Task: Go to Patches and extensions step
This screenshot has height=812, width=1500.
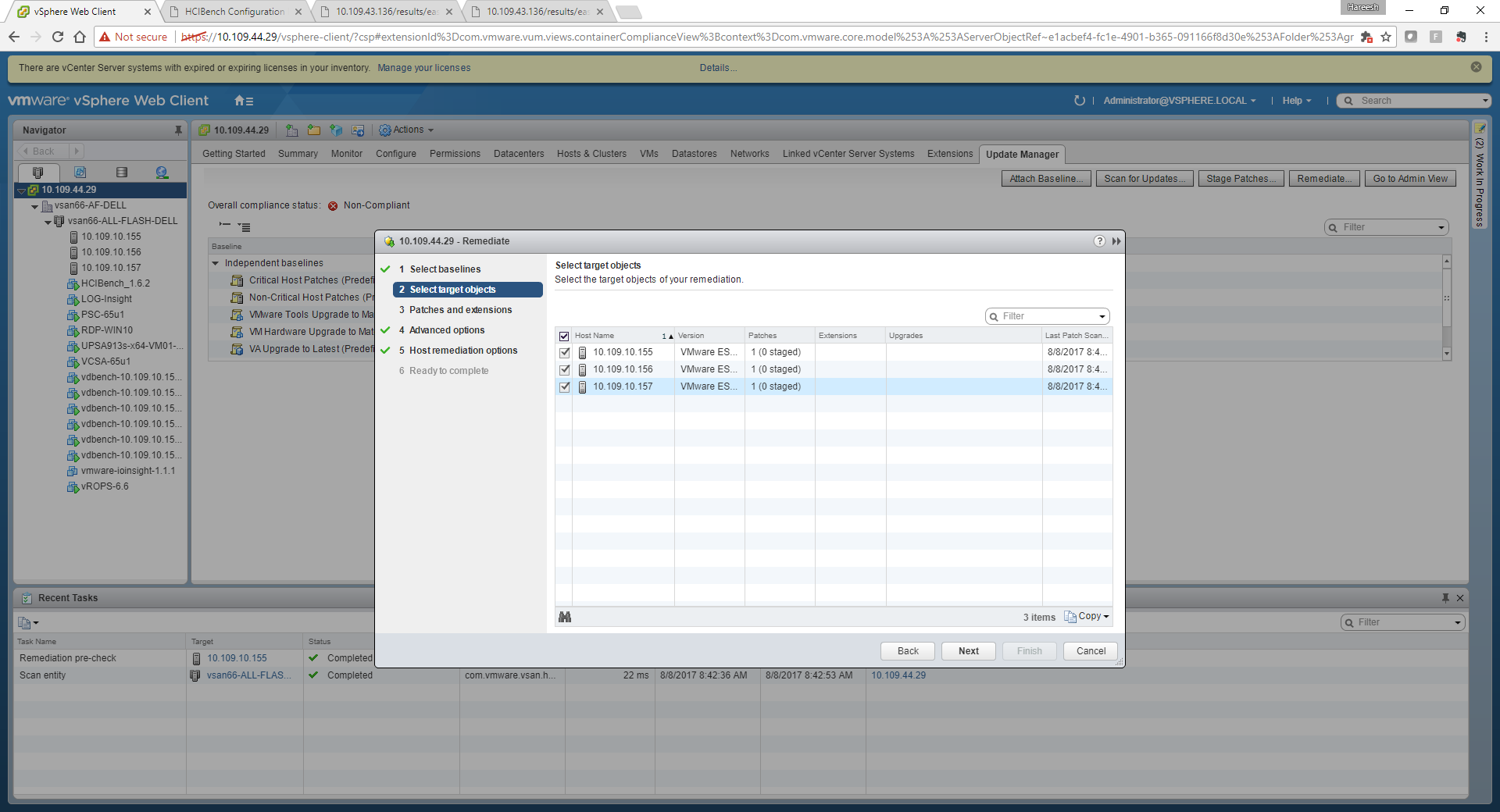Action: pyautogui.click(x=460, y=310)
